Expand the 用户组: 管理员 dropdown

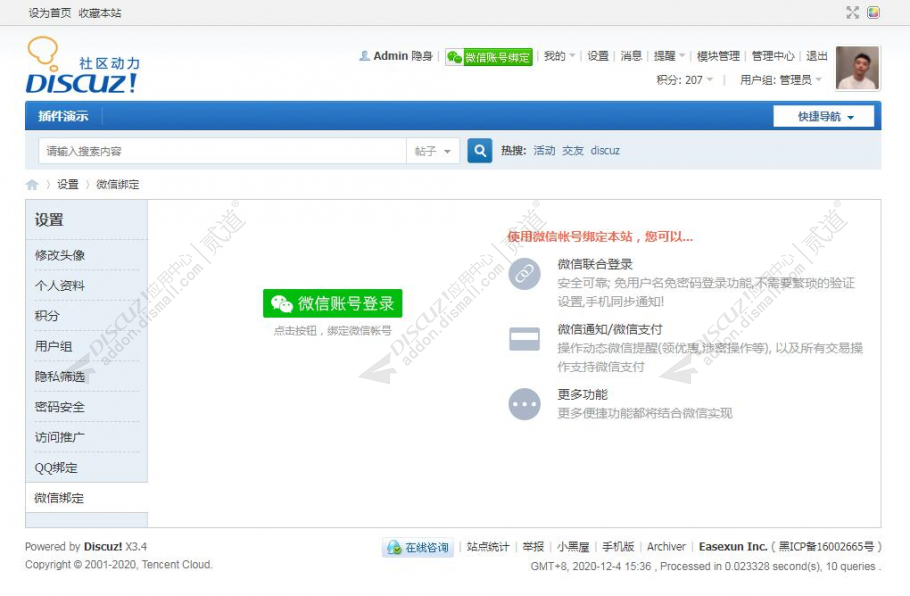tap(781, 80)
